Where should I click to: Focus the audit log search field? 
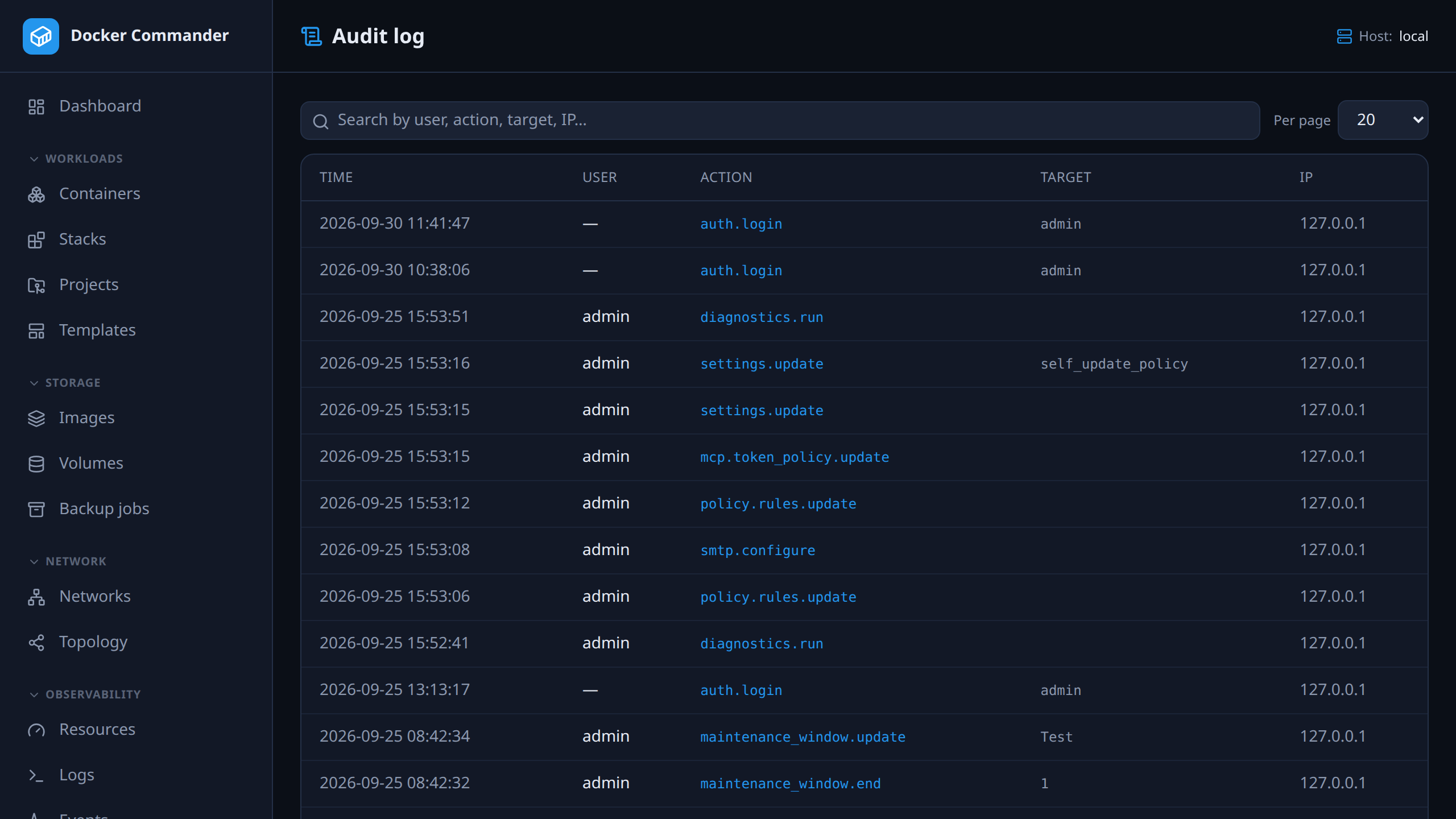(x=780, y=121)
